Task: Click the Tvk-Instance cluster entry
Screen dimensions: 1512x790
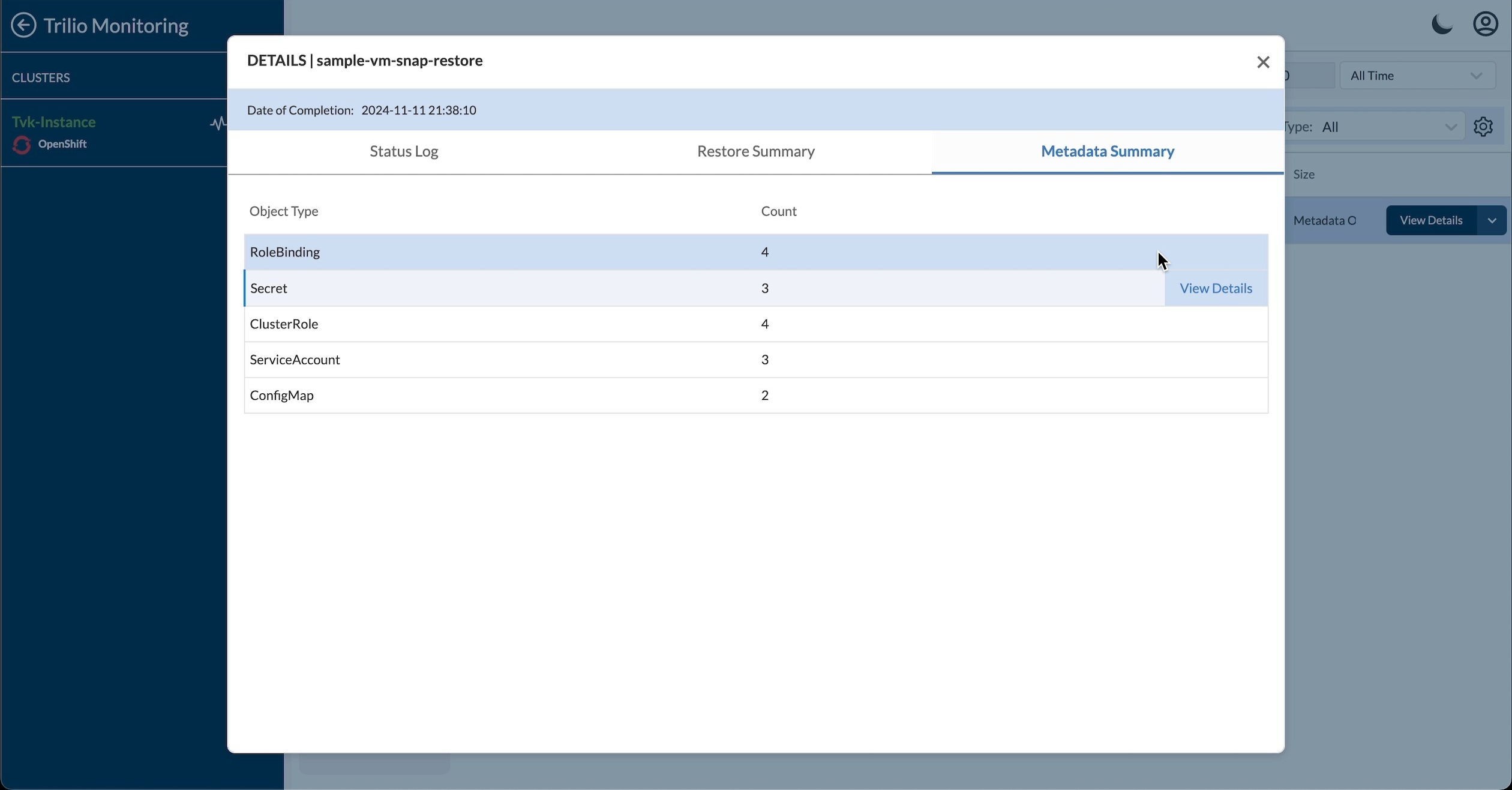Action: [x=54, y=122]
